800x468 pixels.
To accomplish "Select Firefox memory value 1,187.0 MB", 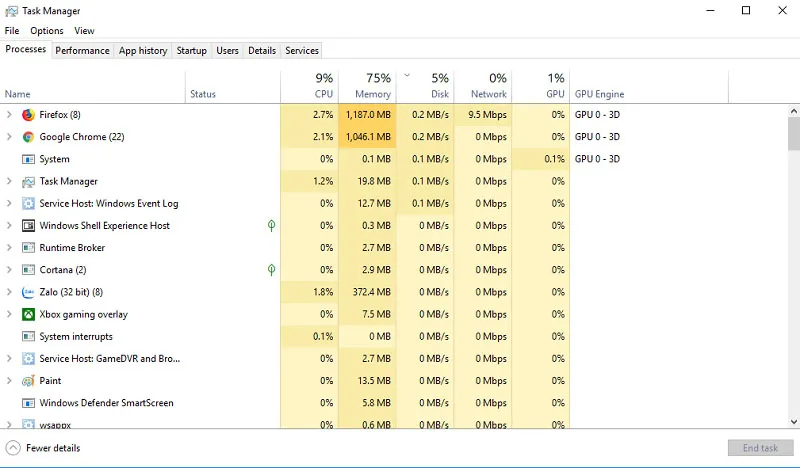I will 368,115.
